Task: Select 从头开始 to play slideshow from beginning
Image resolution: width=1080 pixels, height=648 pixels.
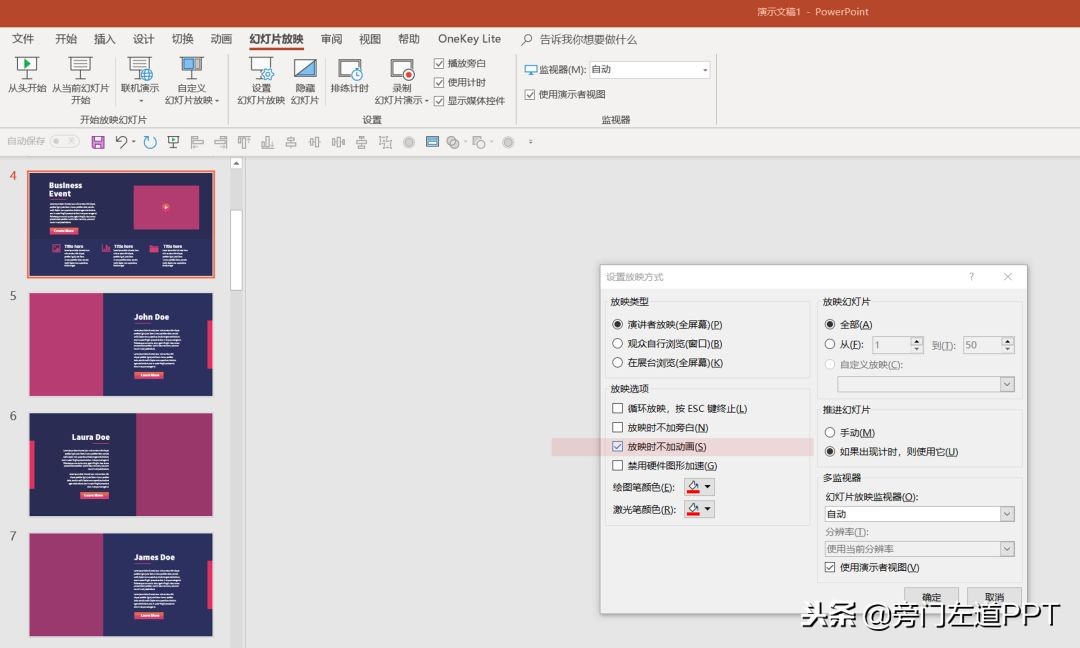Action: 27,80
